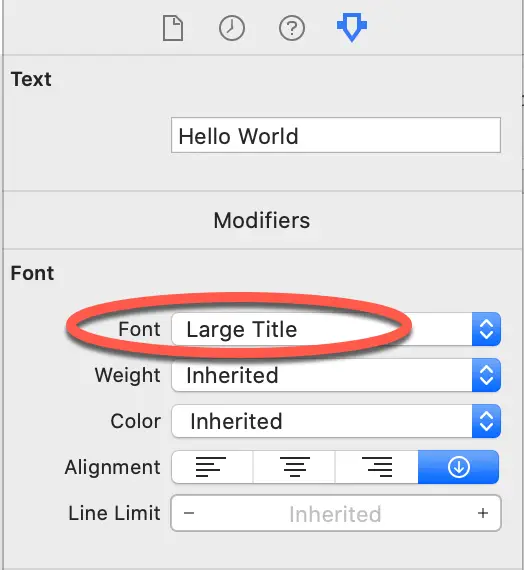Click the Font section heading
Image resolution: width=524 pixels, height=570 pixels.
(x=32, y=273)
